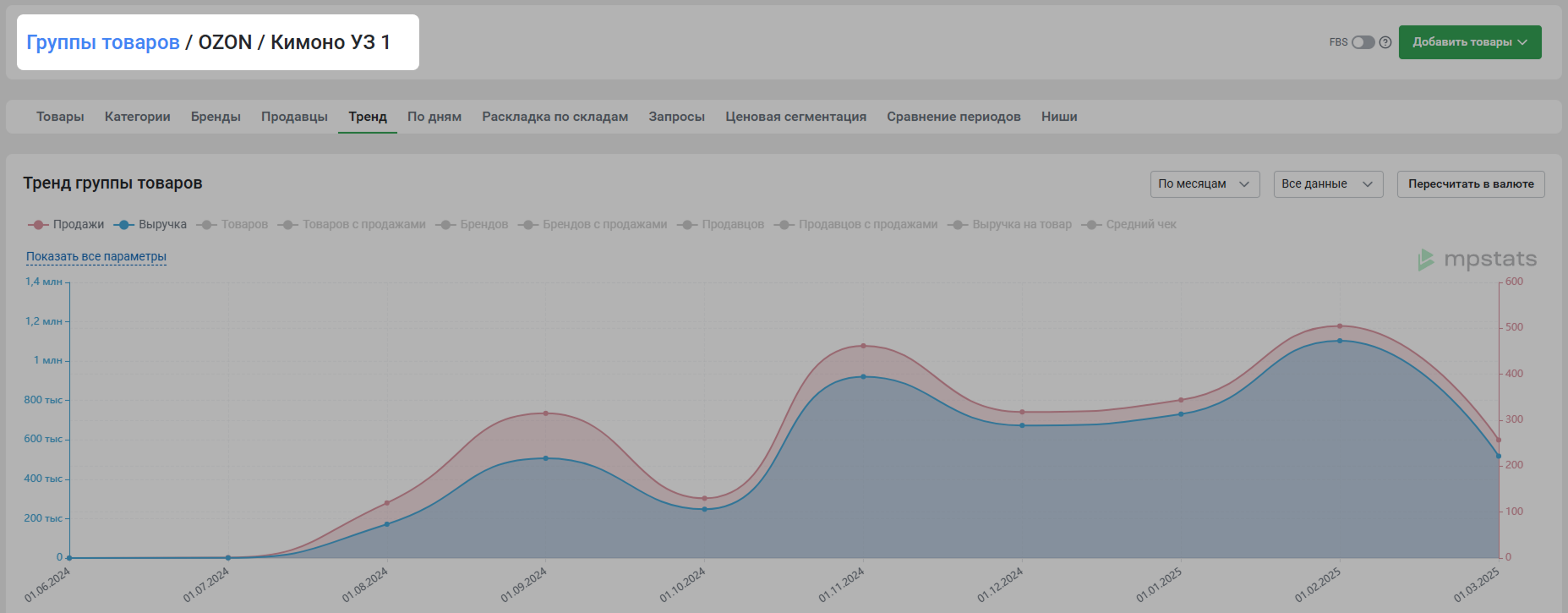1568x613 pixels.
Task: Open FBS help question mark icon
Action: (x=1385, y=42)
